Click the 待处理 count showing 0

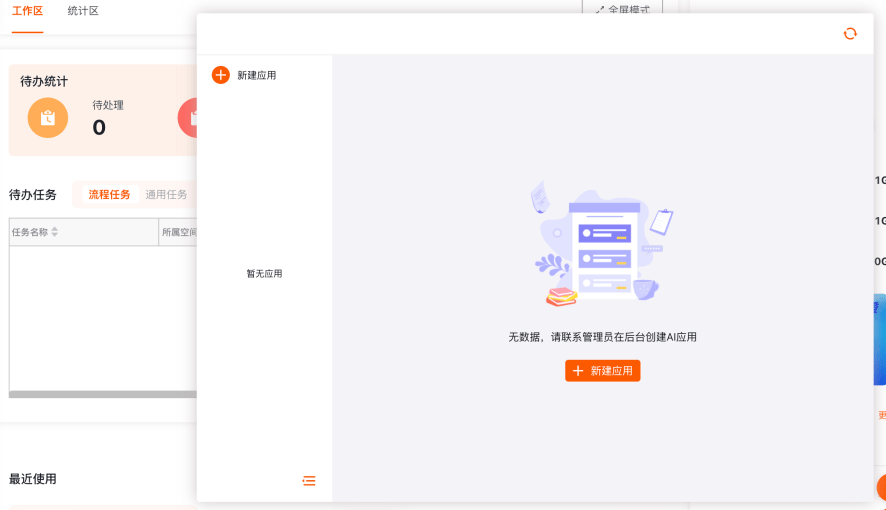click(x=99, y=128)
